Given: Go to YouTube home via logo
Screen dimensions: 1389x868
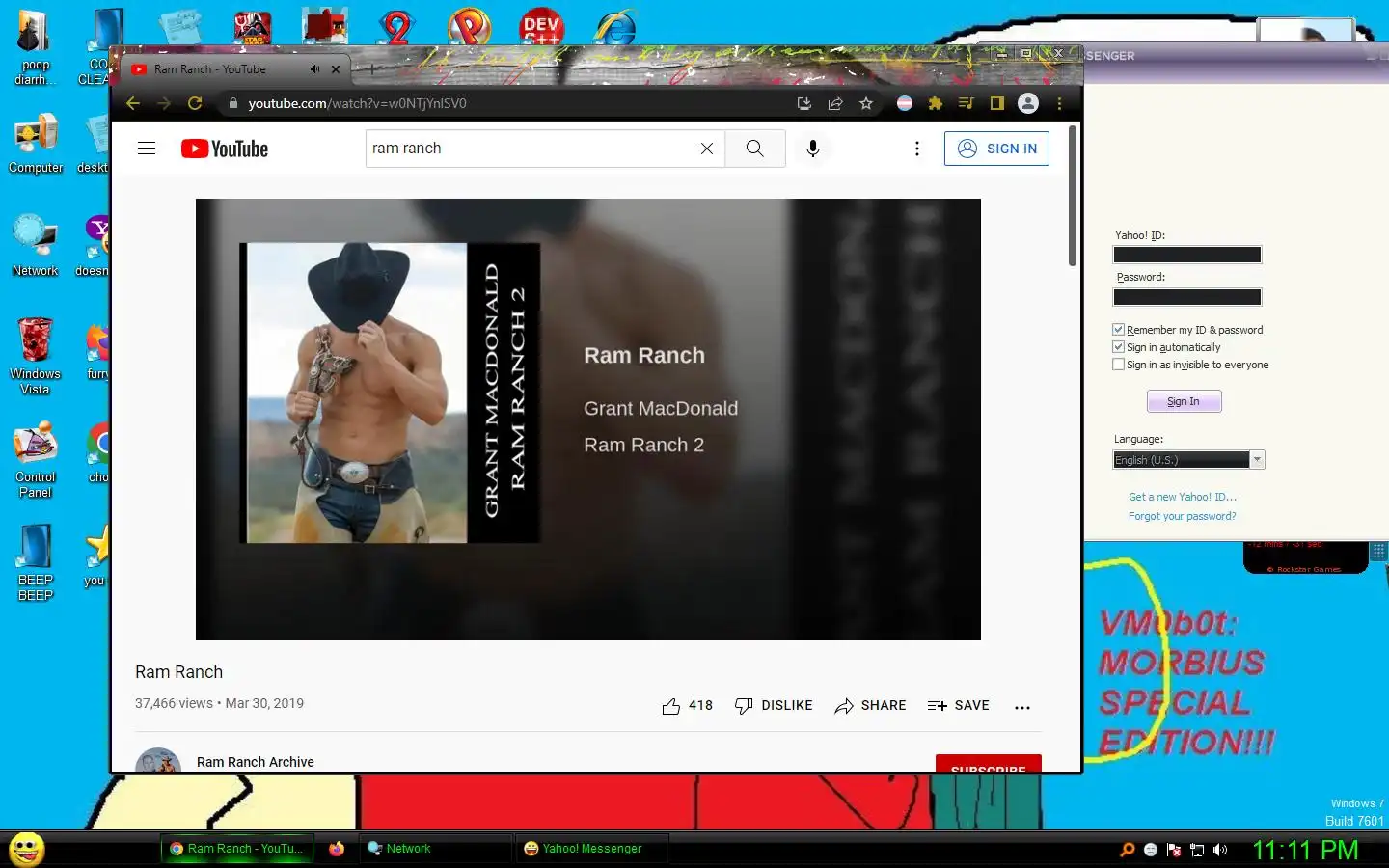Looking at the screenshot, I should 225,149.
